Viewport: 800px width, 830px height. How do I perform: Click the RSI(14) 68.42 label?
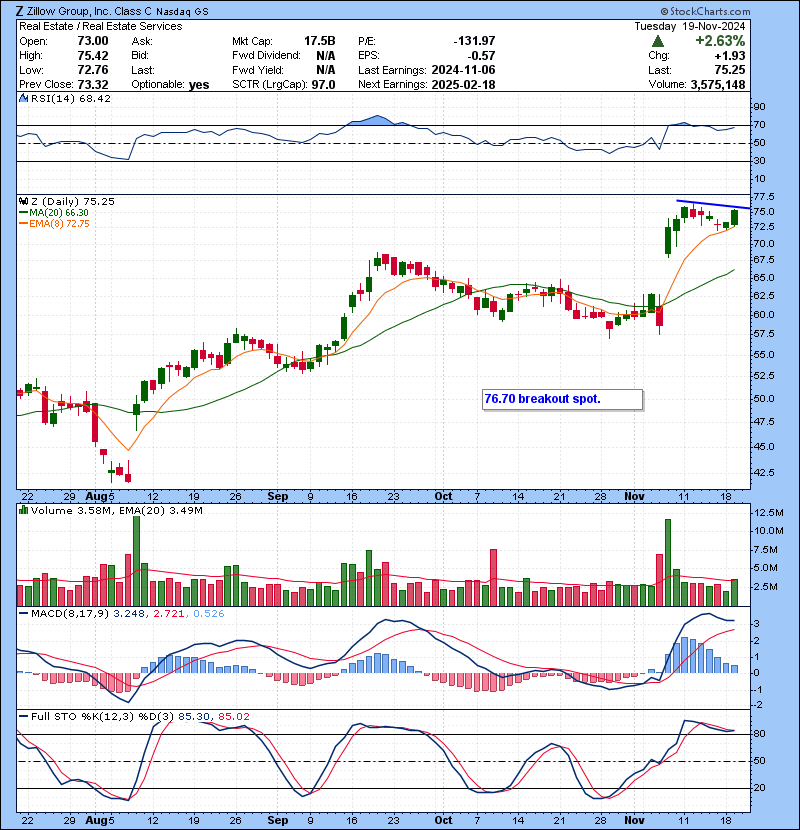click(70, 98)
